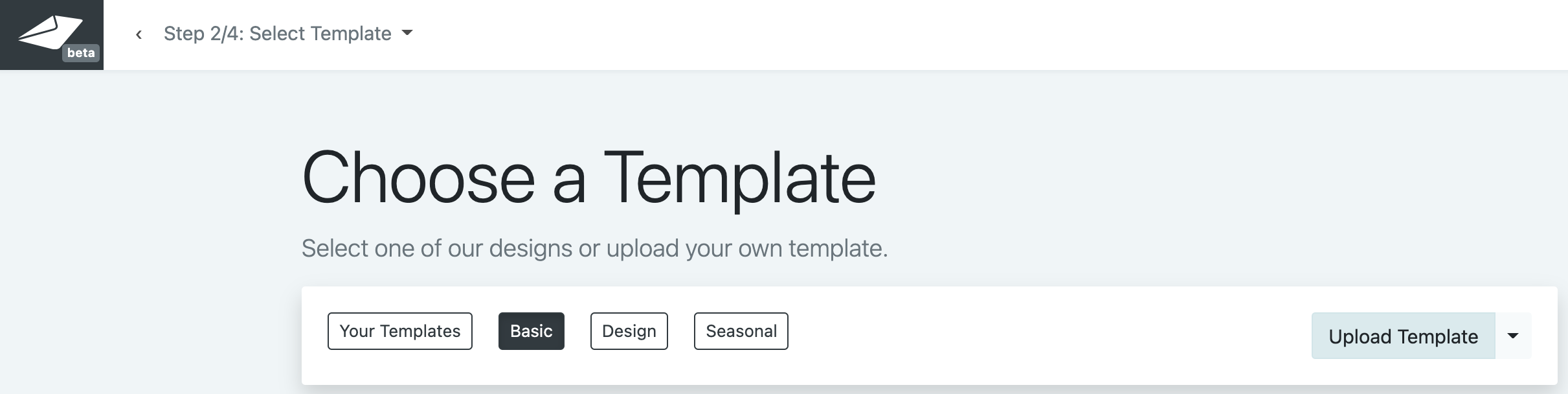Select the Basic template filter

click(x=531, y=331)
